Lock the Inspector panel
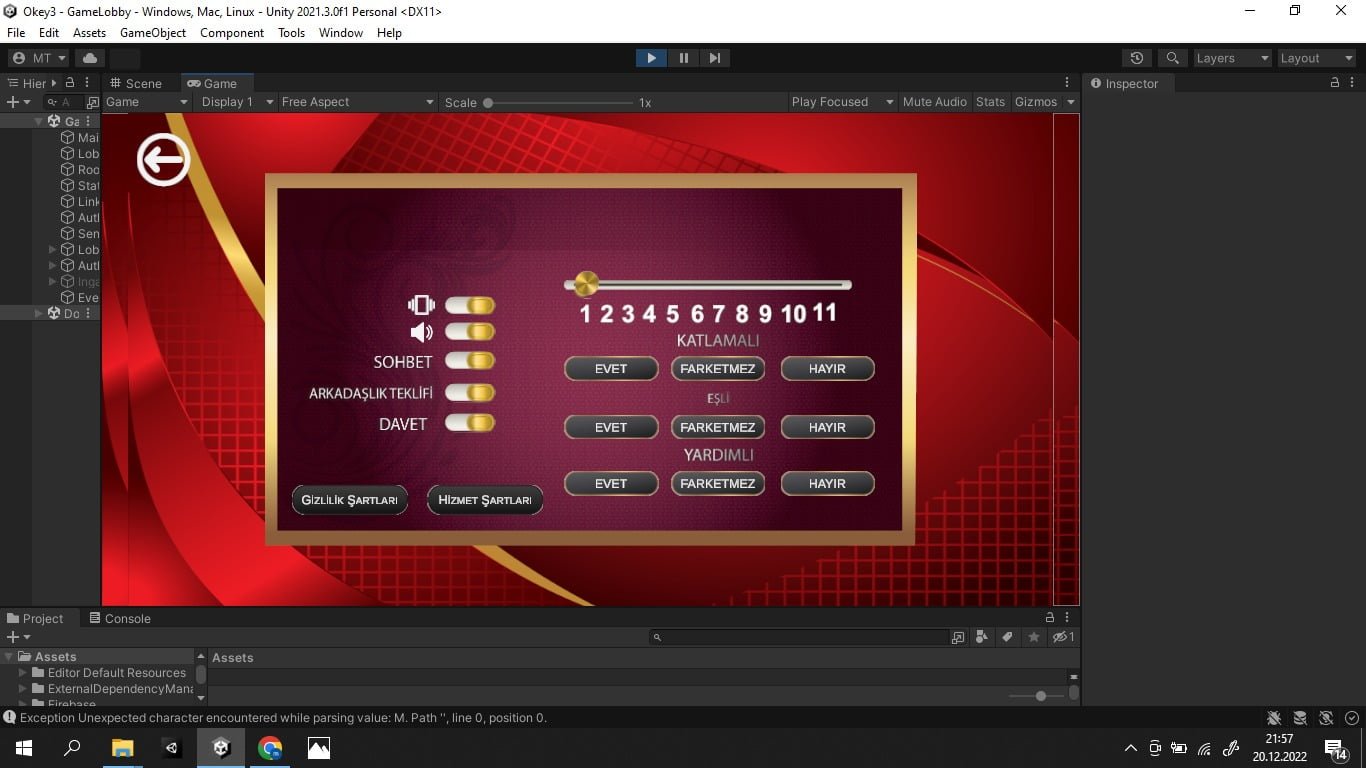 [x=1334, y=83]
